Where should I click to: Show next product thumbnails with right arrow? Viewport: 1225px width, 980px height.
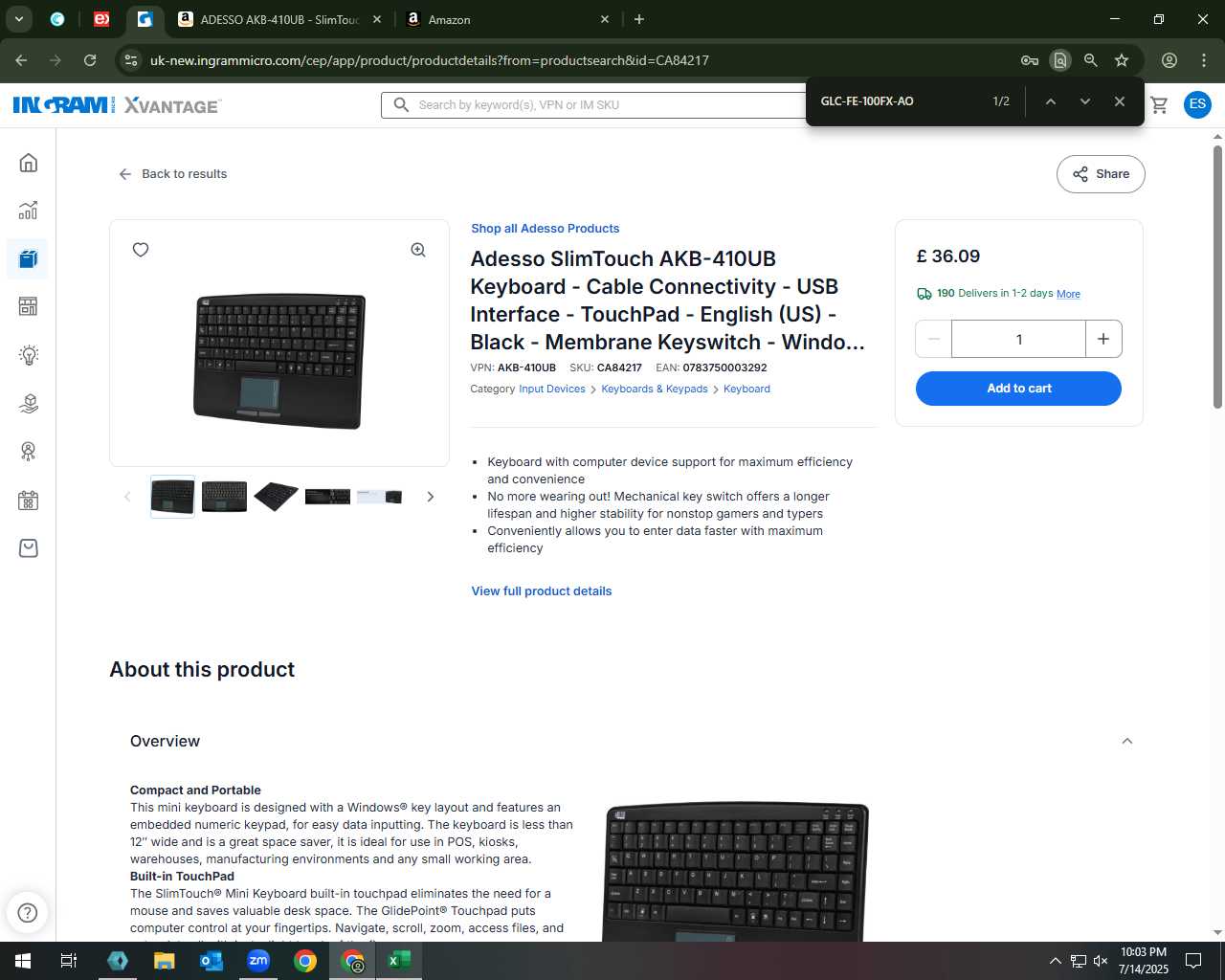click(431, 497)
